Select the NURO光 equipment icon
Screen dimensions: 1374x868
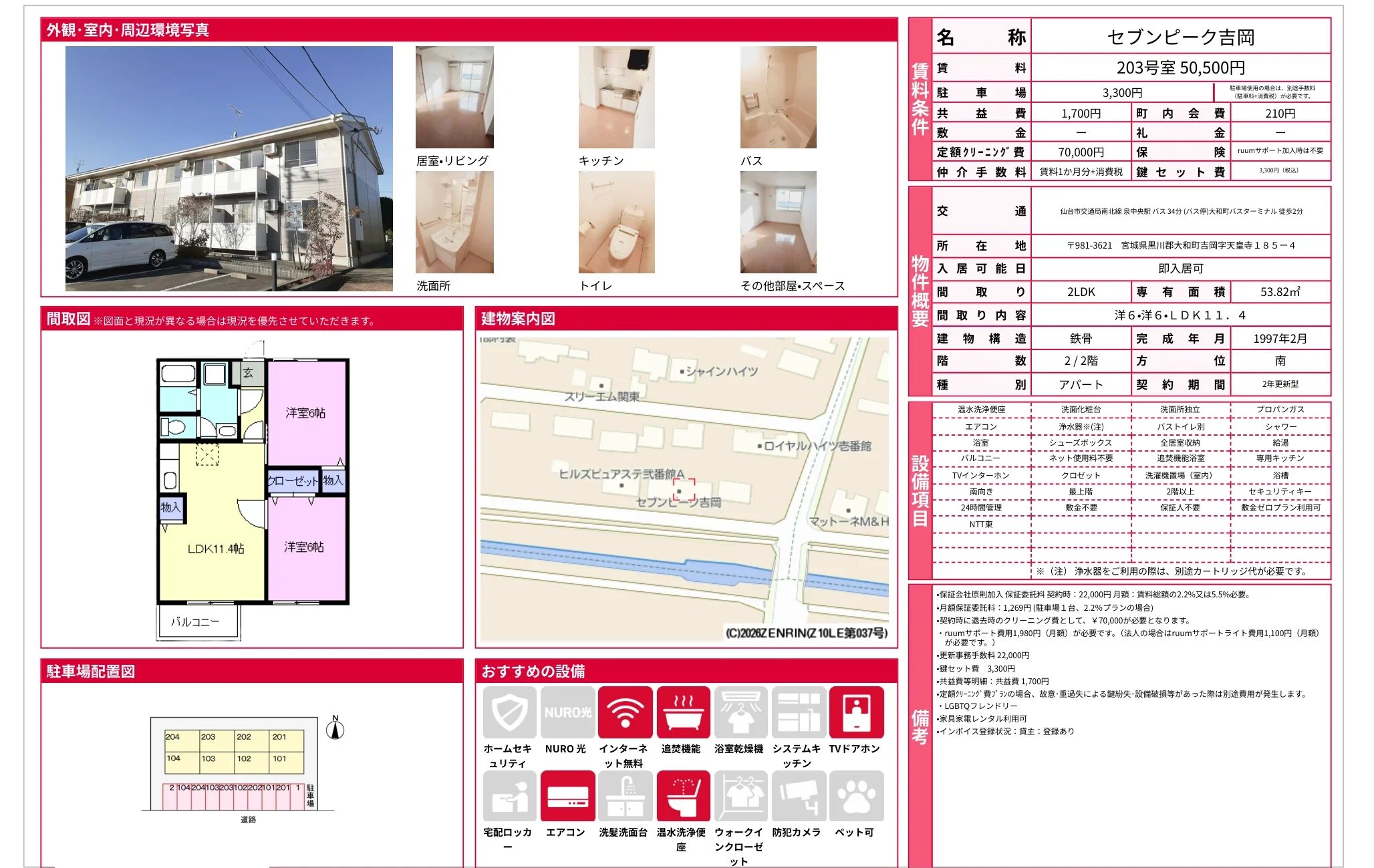pos(567,712)
